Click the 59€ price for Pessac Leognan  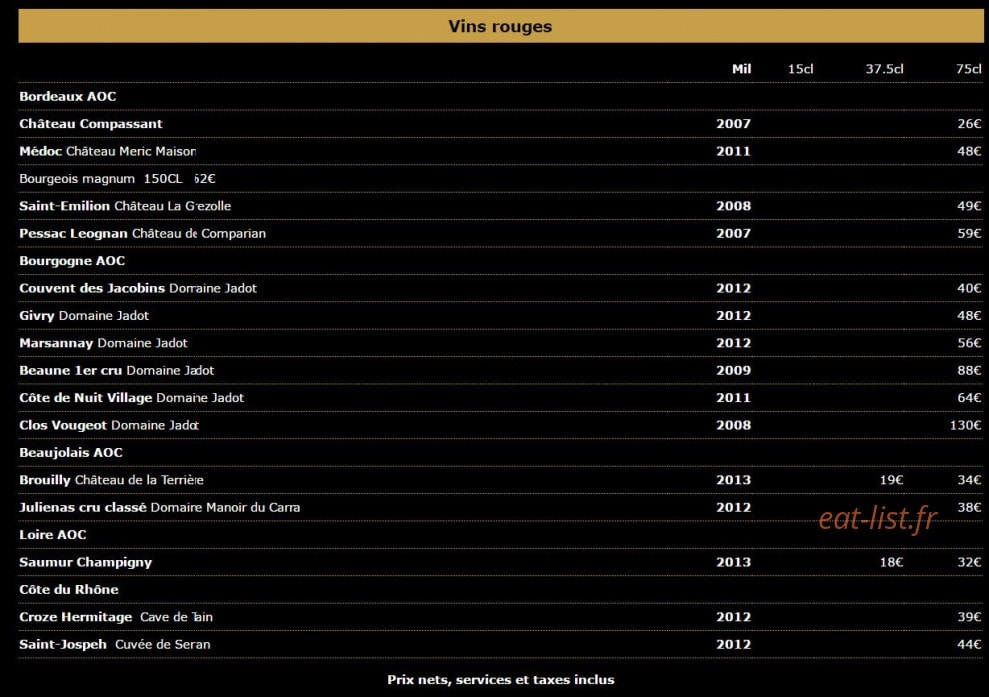pyautogui.click(x=969, y=233)
